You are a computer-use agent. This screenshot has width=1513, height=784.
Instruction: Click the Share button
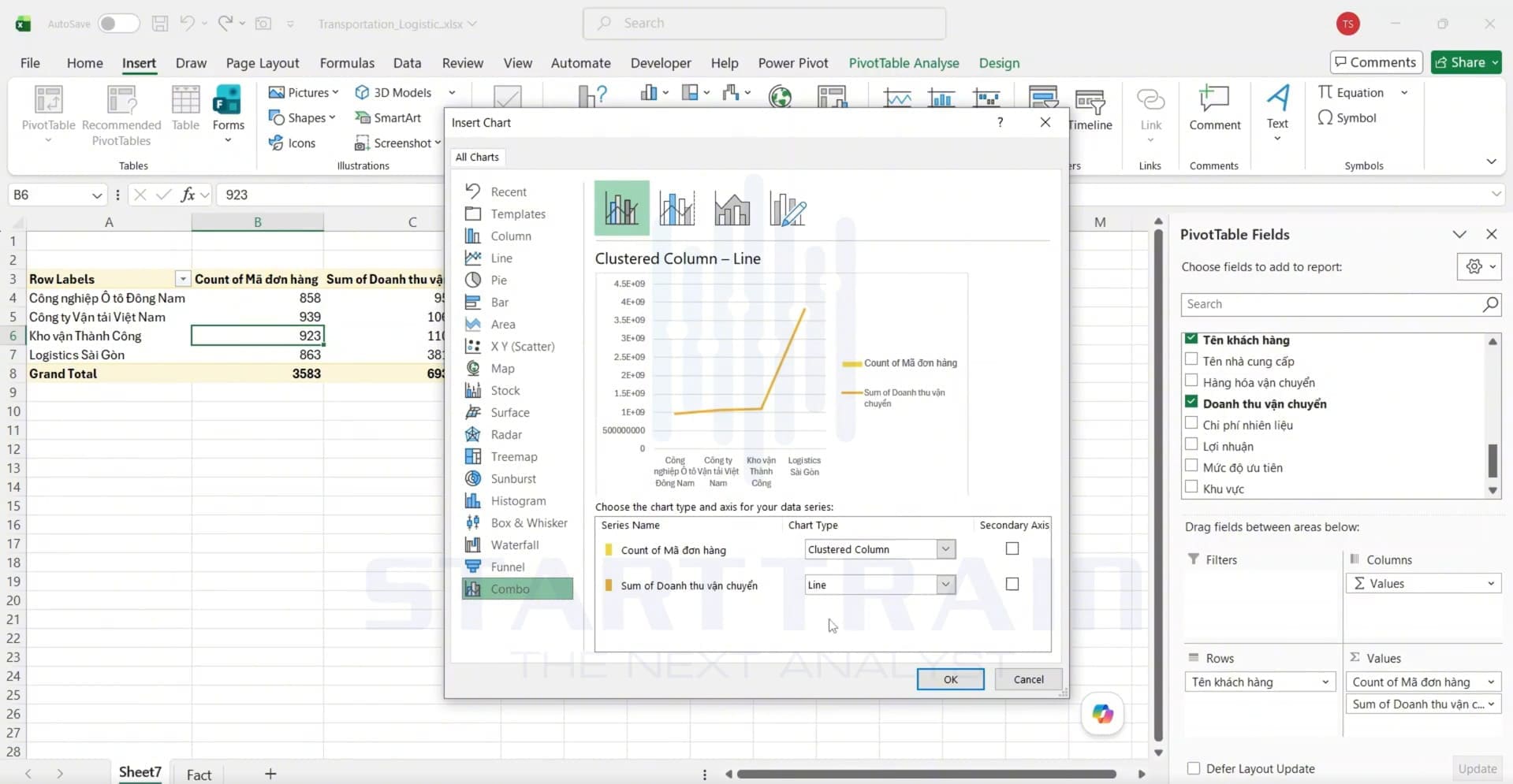click(x=1466, y=62)
